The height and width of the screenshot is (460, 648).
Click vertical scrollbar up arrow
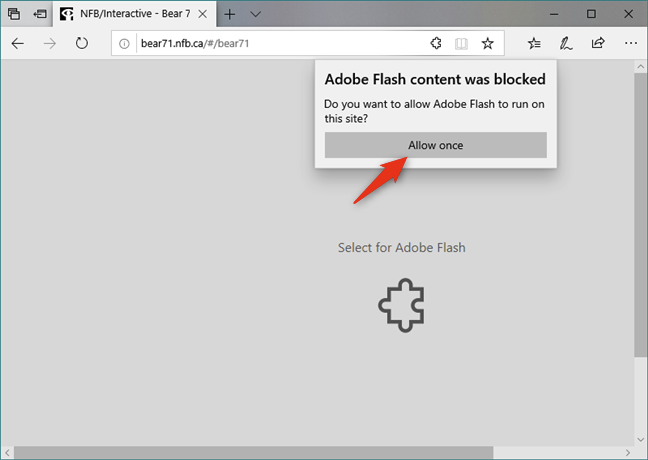(641, 67)
